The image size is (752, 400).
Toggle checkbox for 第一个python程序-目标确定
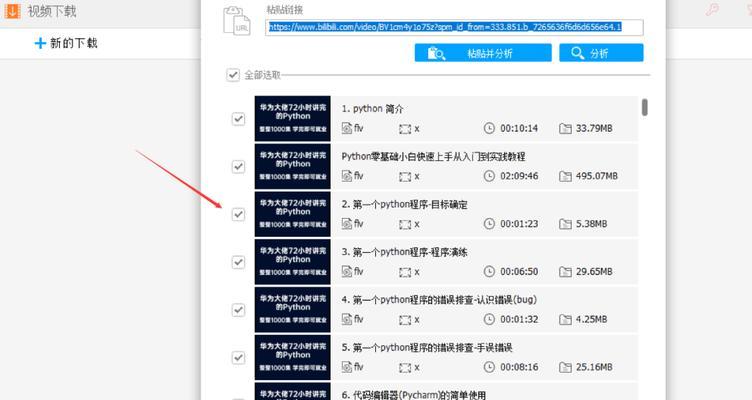point(238,214)
